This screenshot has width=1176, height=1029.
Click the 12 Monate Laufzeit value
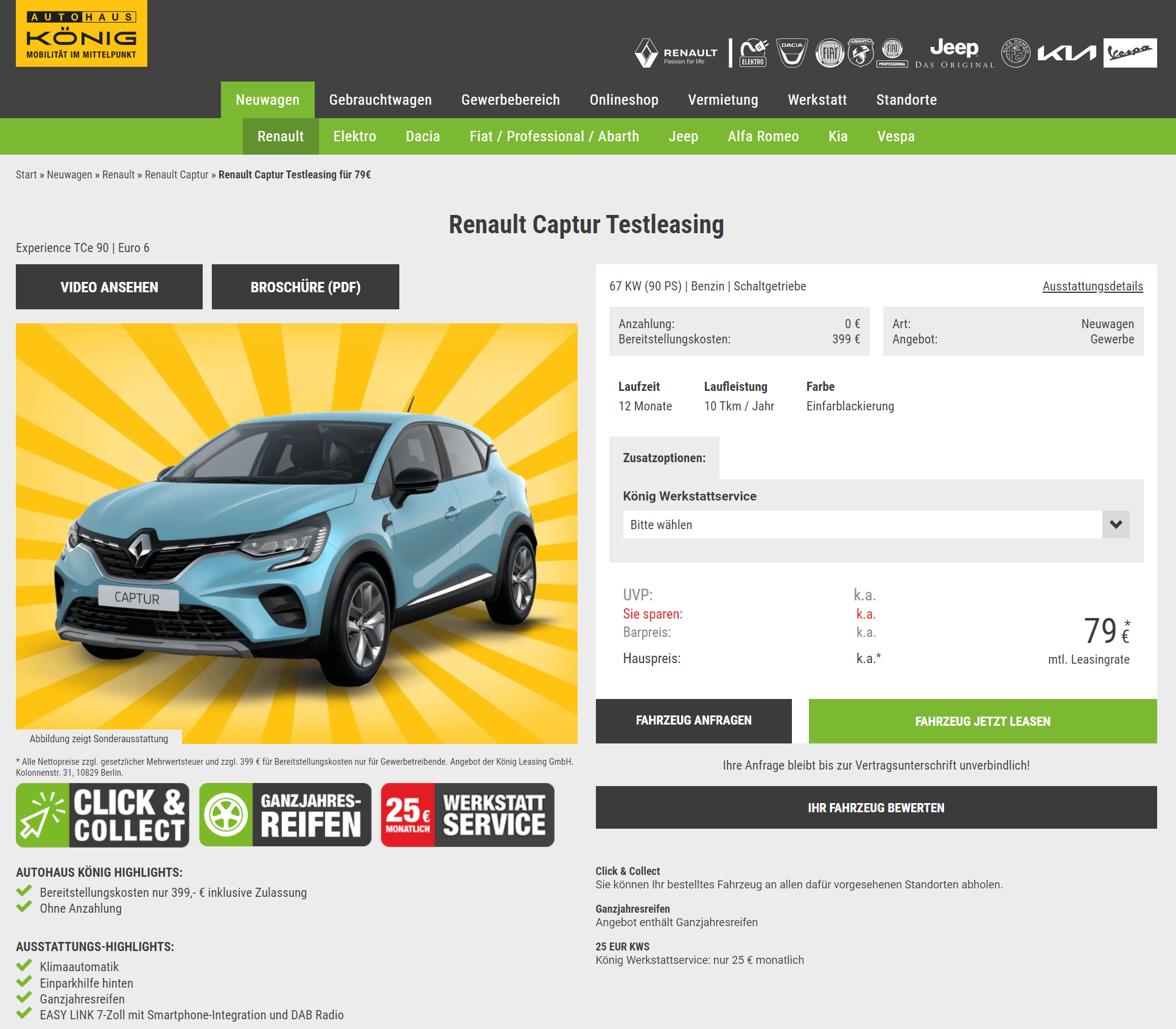tap(645, 406)
